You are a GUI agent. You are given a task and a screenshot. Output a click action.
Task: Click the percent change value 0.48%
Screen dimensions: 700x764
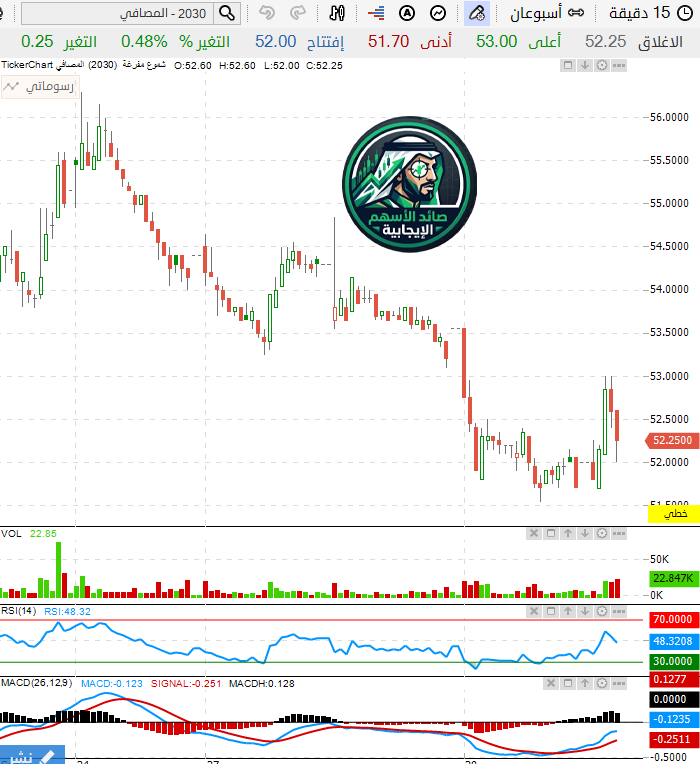click(144, 41)
